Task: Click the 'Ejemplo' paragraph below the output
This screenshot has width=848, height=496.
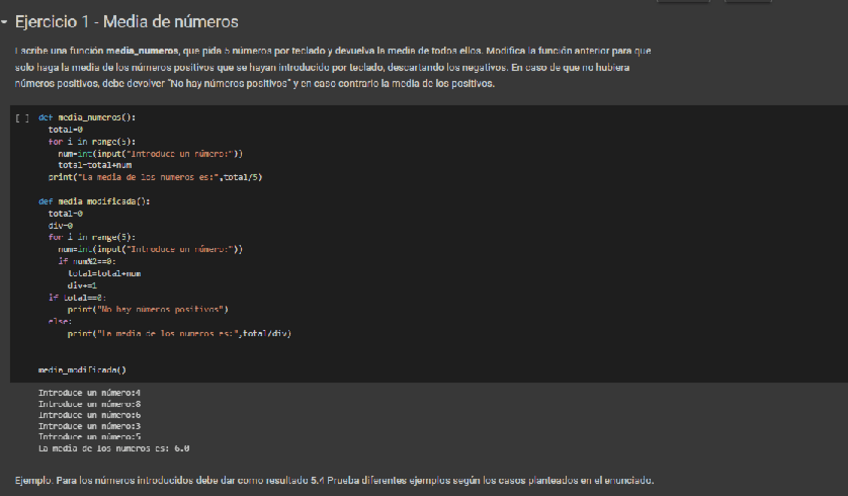Action: [x=334, y=480]
